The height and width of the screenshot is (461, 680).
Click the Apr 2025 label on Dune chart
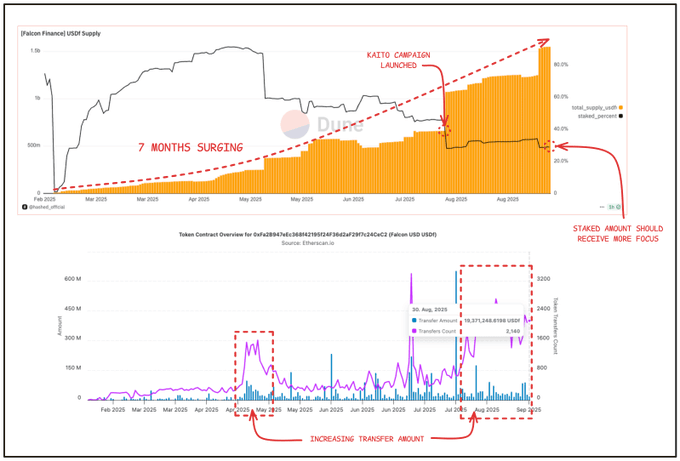[x=199, y=199]
